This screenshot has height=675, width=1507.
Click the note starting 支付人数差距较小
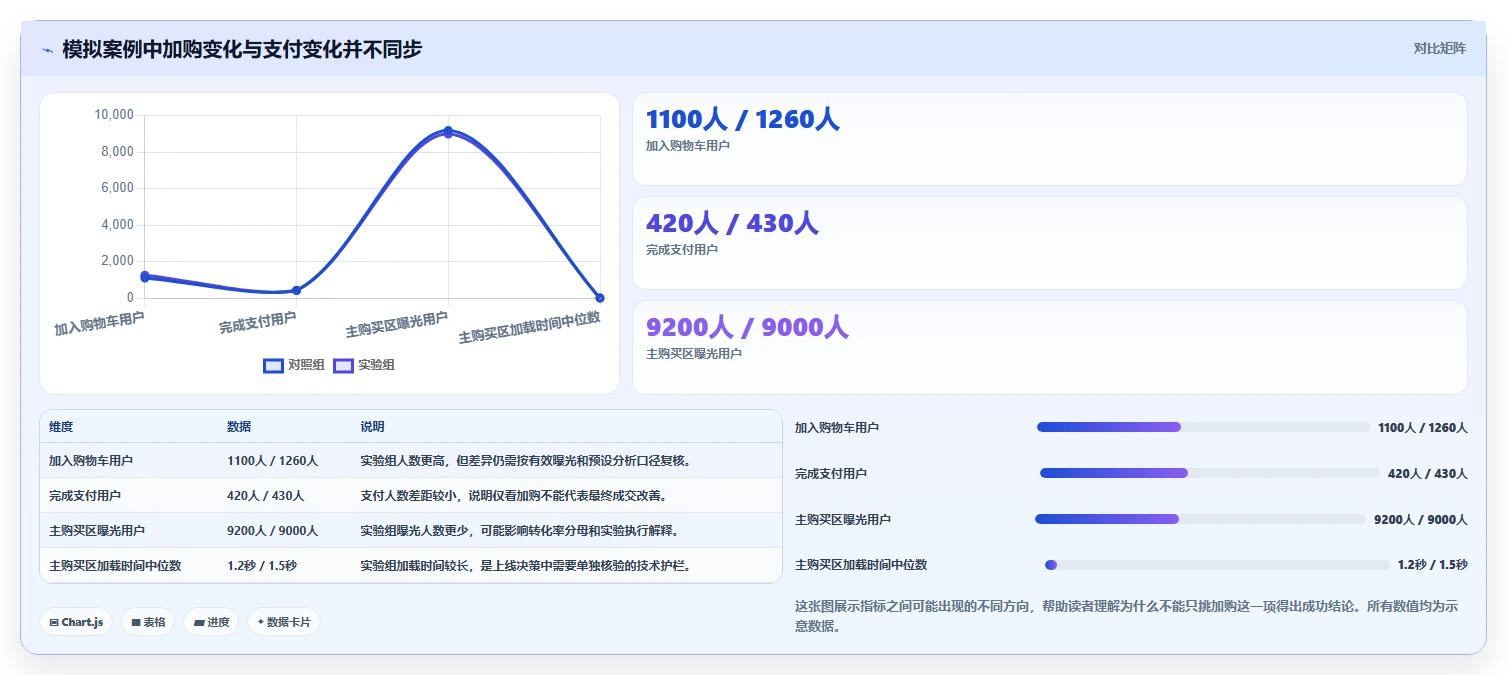pyautogui.click(x=513, y=495)
